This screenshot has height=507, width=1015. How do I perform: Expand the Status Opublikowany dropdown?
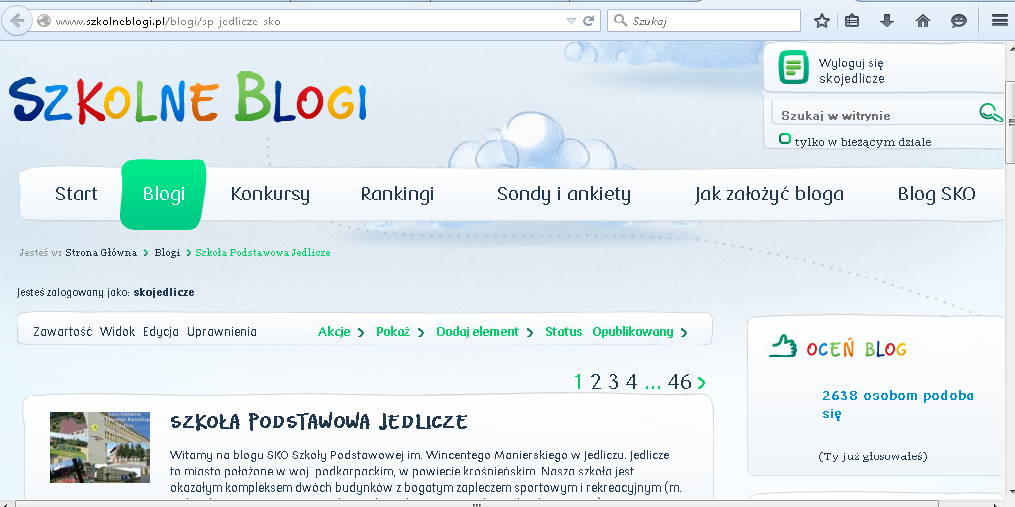click(x=616, y=332)
